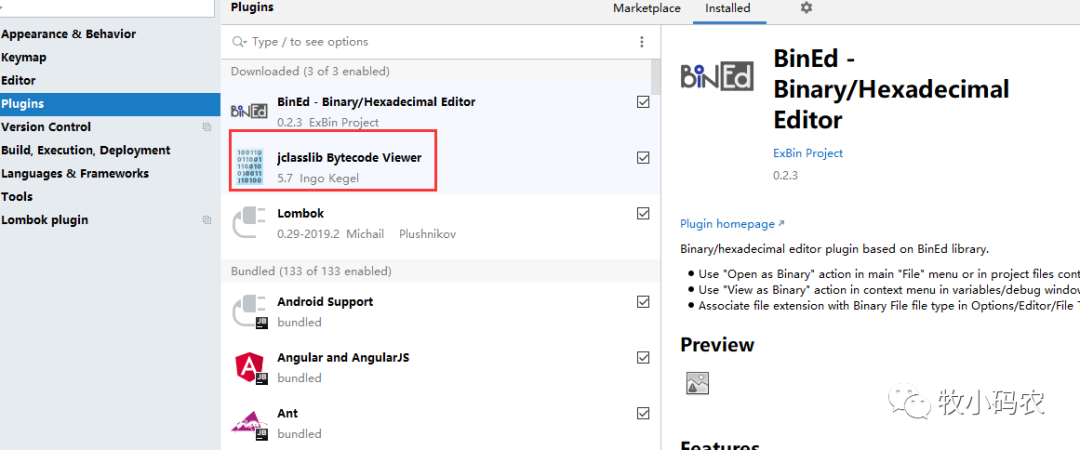The width and height of the screenshot is (1080, 450).
Task: Open the plugins gear settings icon
Action: point(806,8)
